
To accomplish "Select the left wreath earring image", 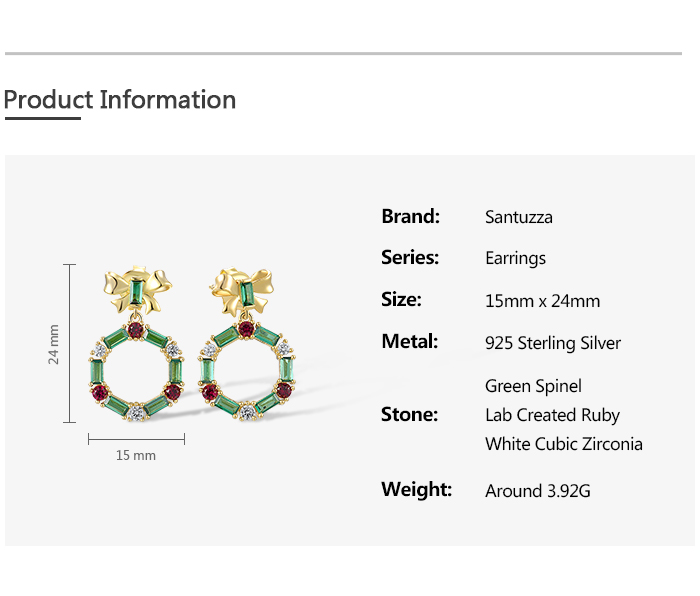I will pos(136,344).
